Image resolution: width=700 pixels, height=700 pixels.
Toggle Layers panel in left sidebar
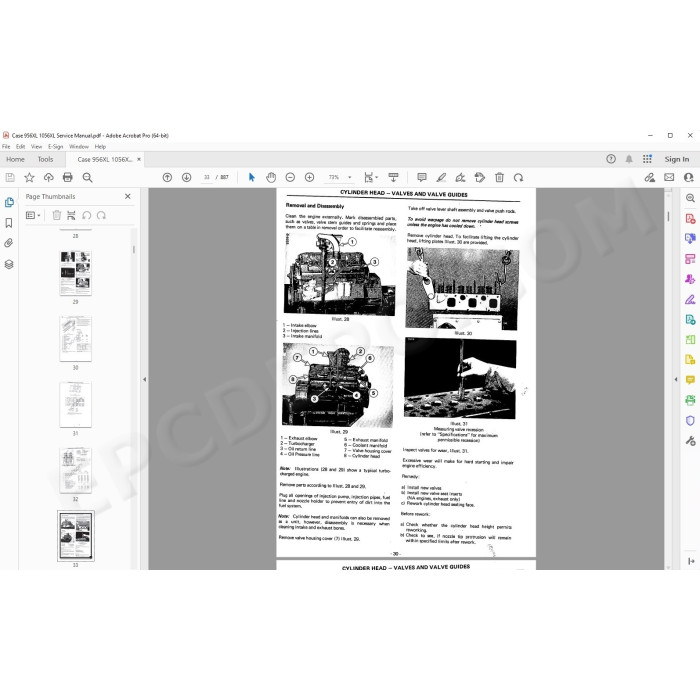[9, 264]
